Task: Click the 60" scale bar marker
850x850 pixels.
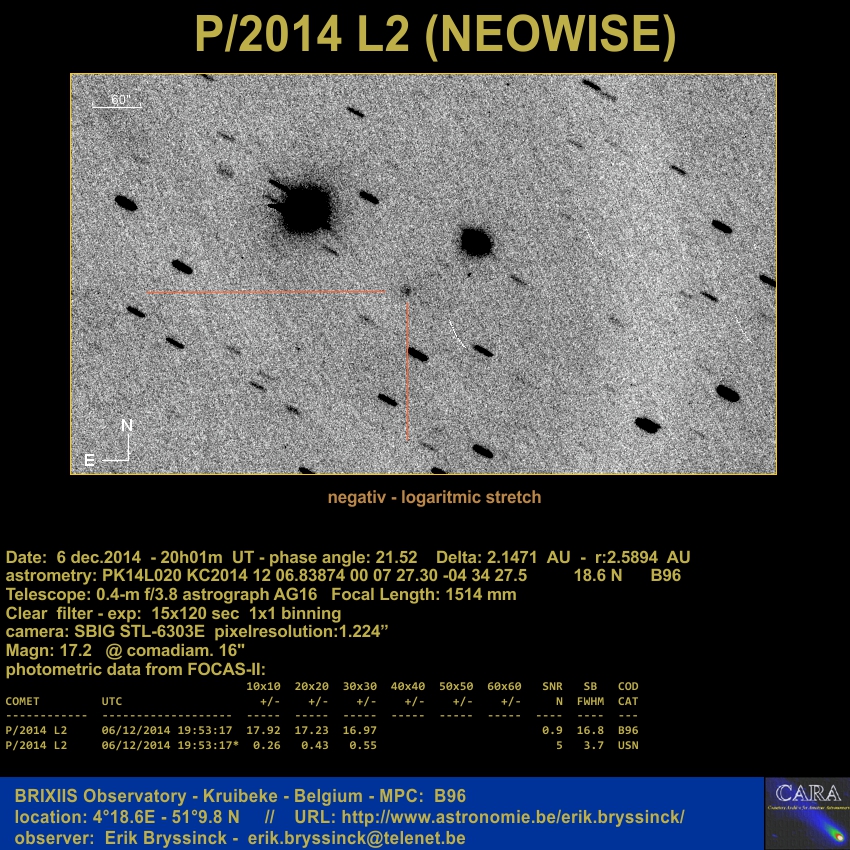Action: pos(118,100)
